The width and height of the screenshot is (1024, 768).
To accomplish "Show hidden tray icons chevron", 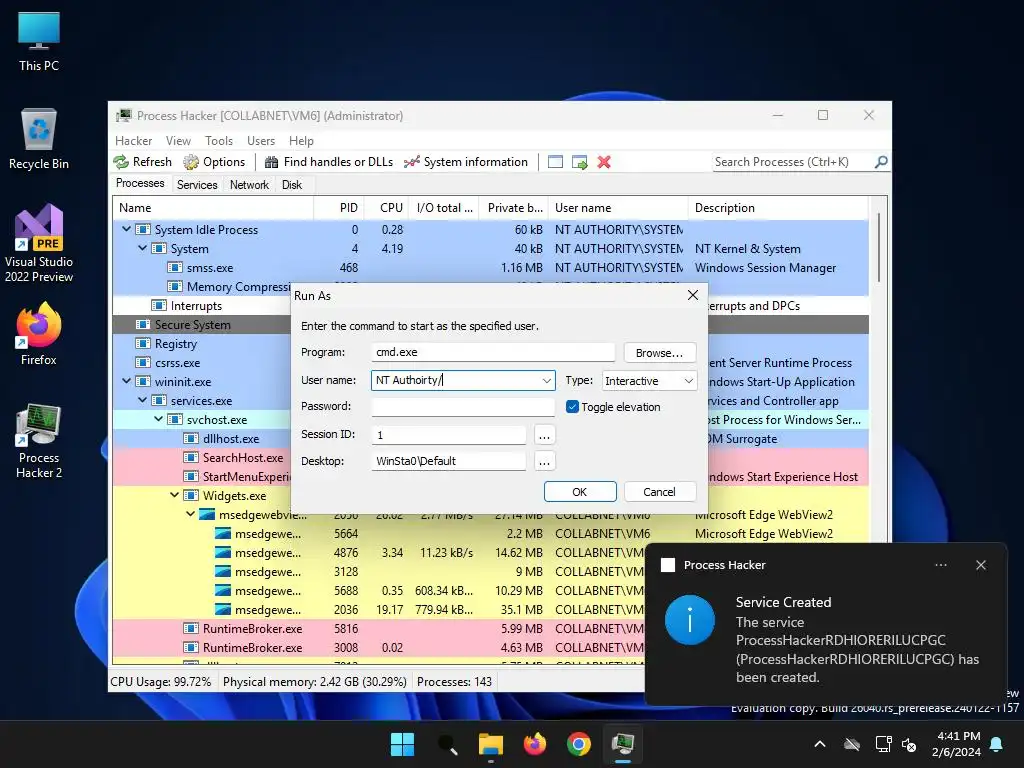I will click(820, 744).
